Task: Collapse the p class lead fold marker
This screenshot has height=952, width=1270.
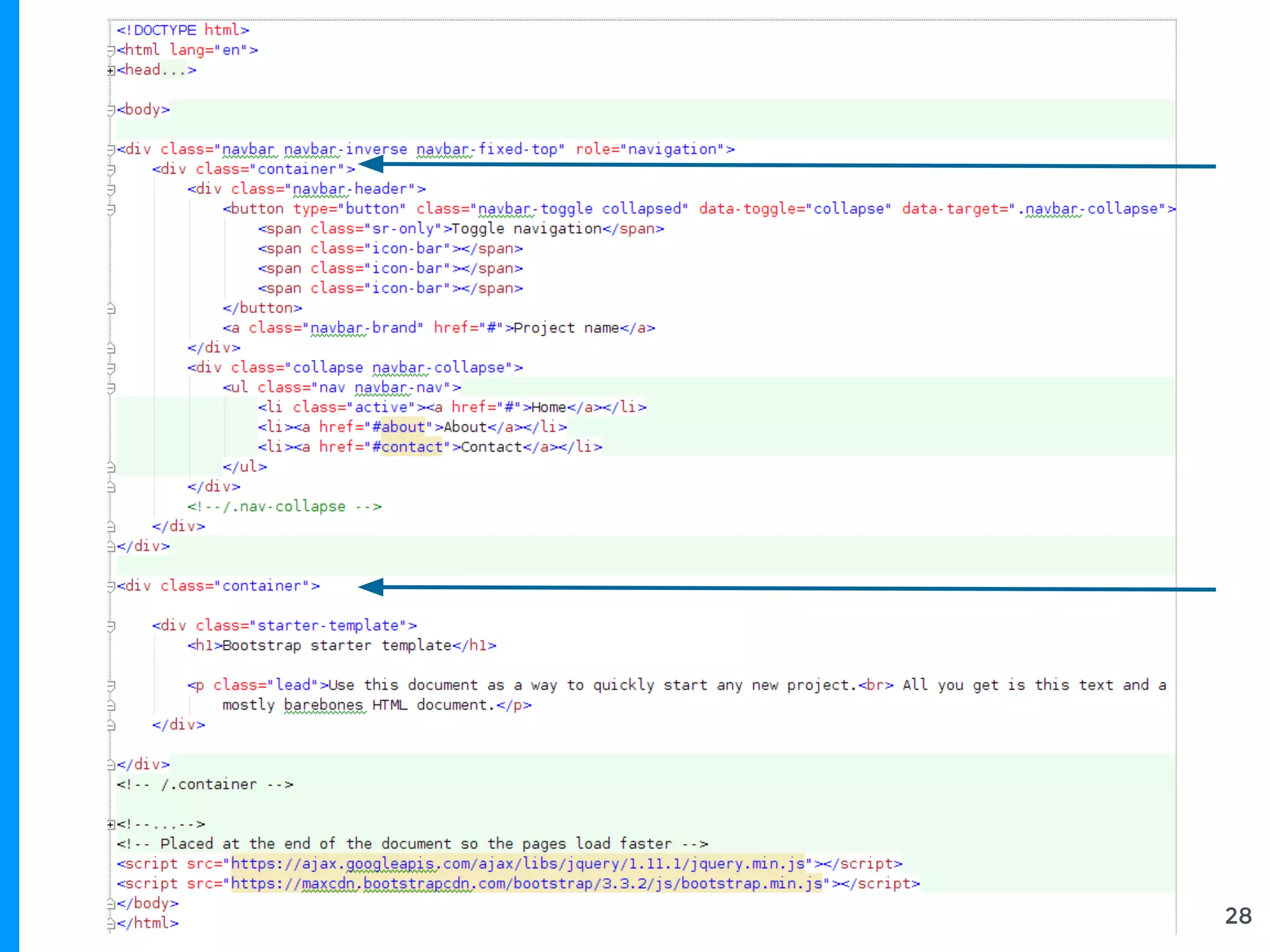Action: (x=110, y=685)
